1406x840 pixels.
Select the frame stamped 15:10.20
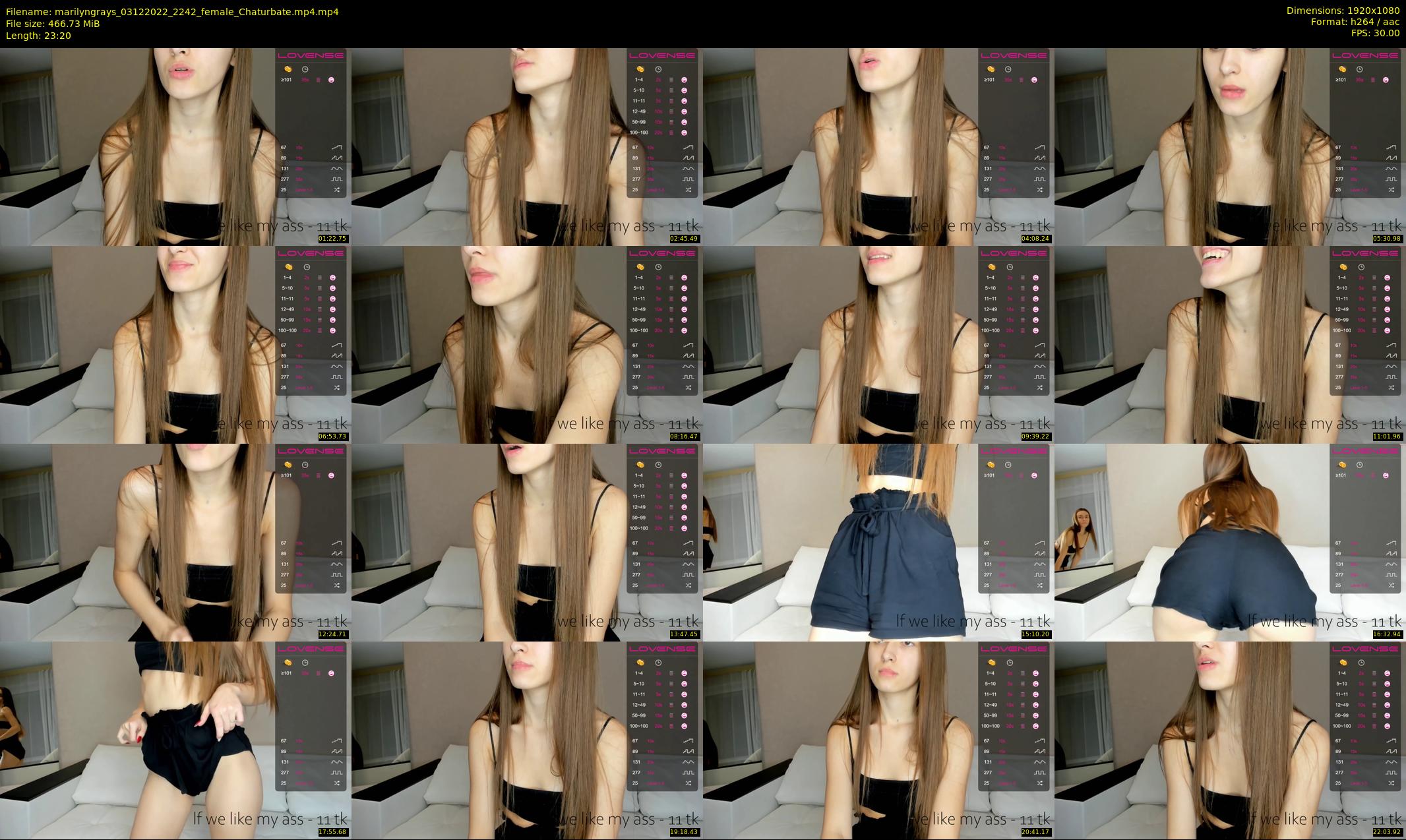click(878, 542)
